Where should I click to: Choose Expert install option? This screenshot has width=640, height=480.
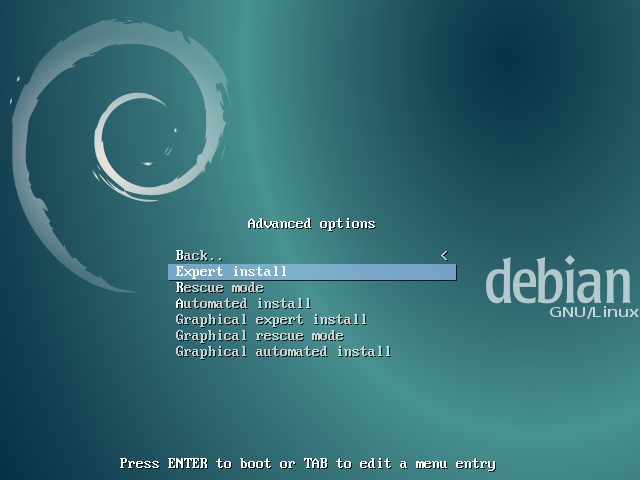click(312, 272)
